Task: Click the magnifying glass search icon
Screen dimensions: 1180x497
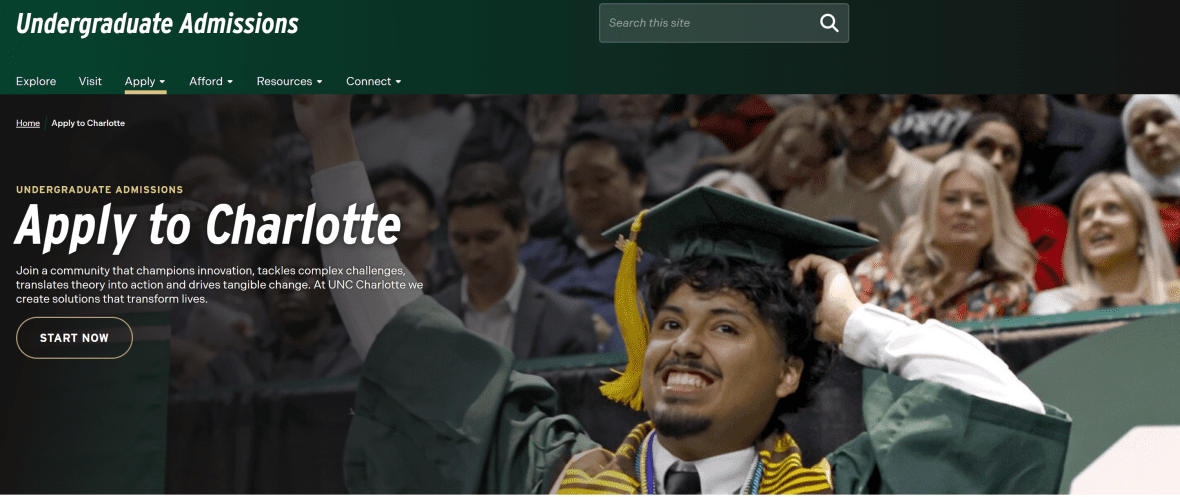Action: coord(828,23)
